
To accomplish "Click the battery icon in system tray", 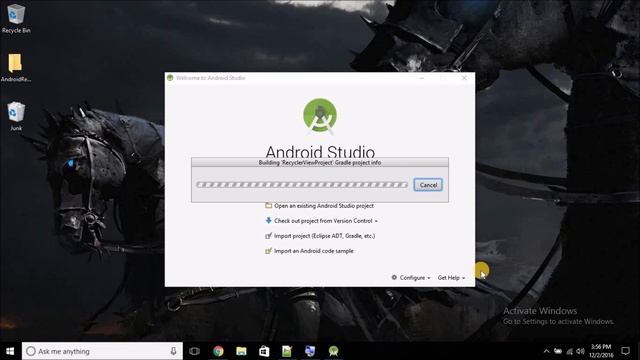I will (x=558, y=351).
